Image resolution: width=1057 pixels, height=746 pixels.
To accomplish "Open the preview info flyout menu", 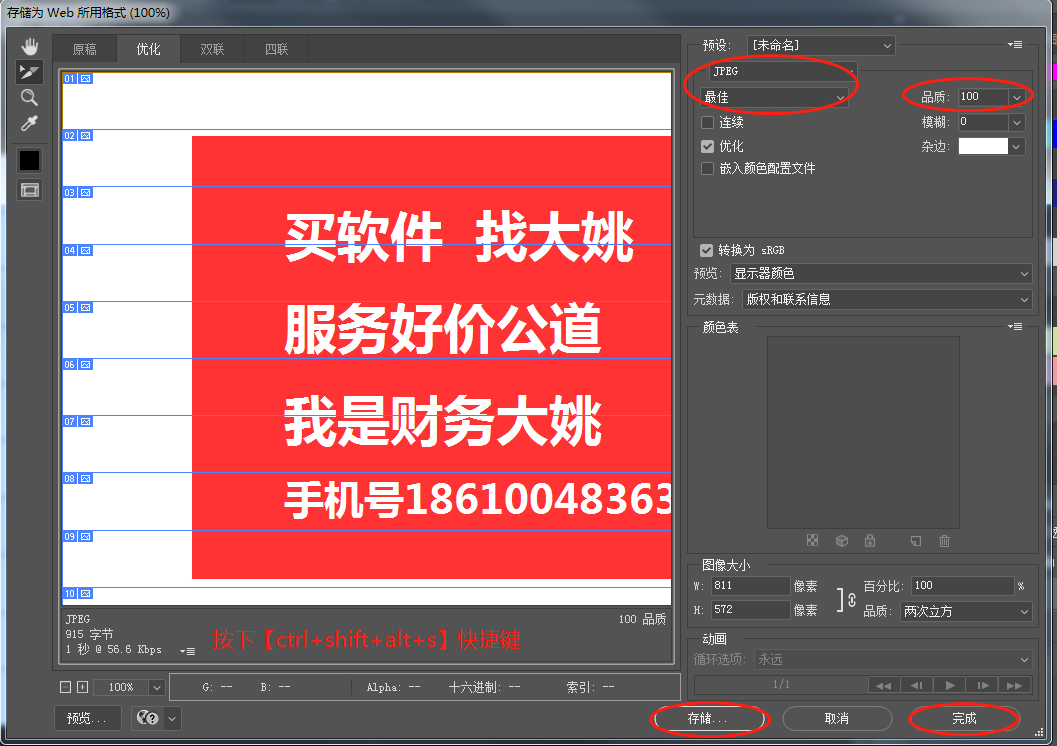I will (x=187, y=651).
